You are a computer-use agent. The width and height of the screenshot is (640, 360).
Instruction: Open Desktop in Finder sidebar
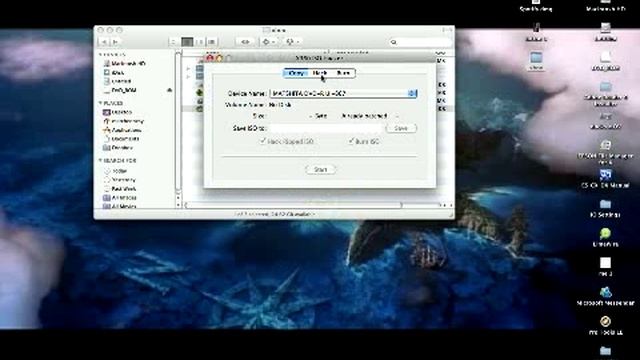(118, 112)
